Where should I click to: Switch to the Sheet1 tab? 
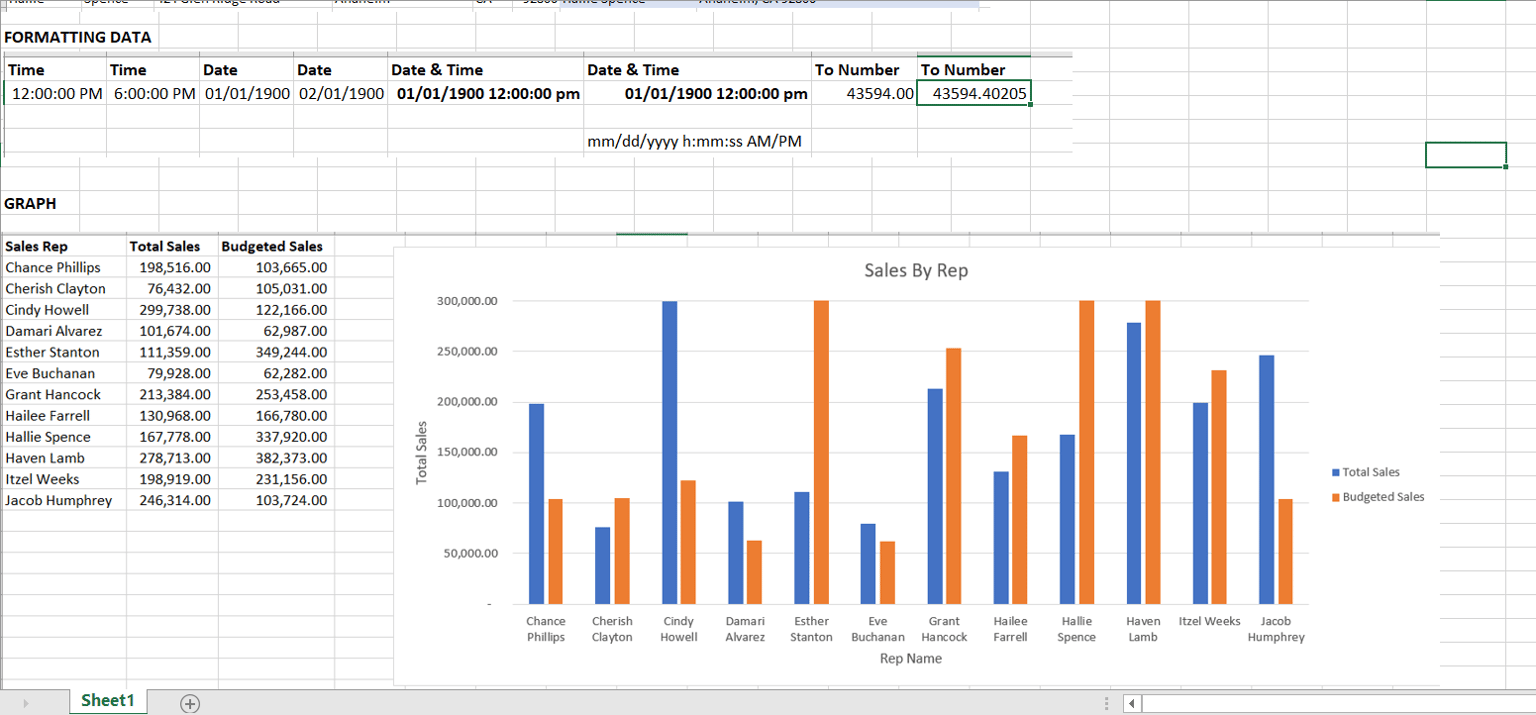click(107, 701)
